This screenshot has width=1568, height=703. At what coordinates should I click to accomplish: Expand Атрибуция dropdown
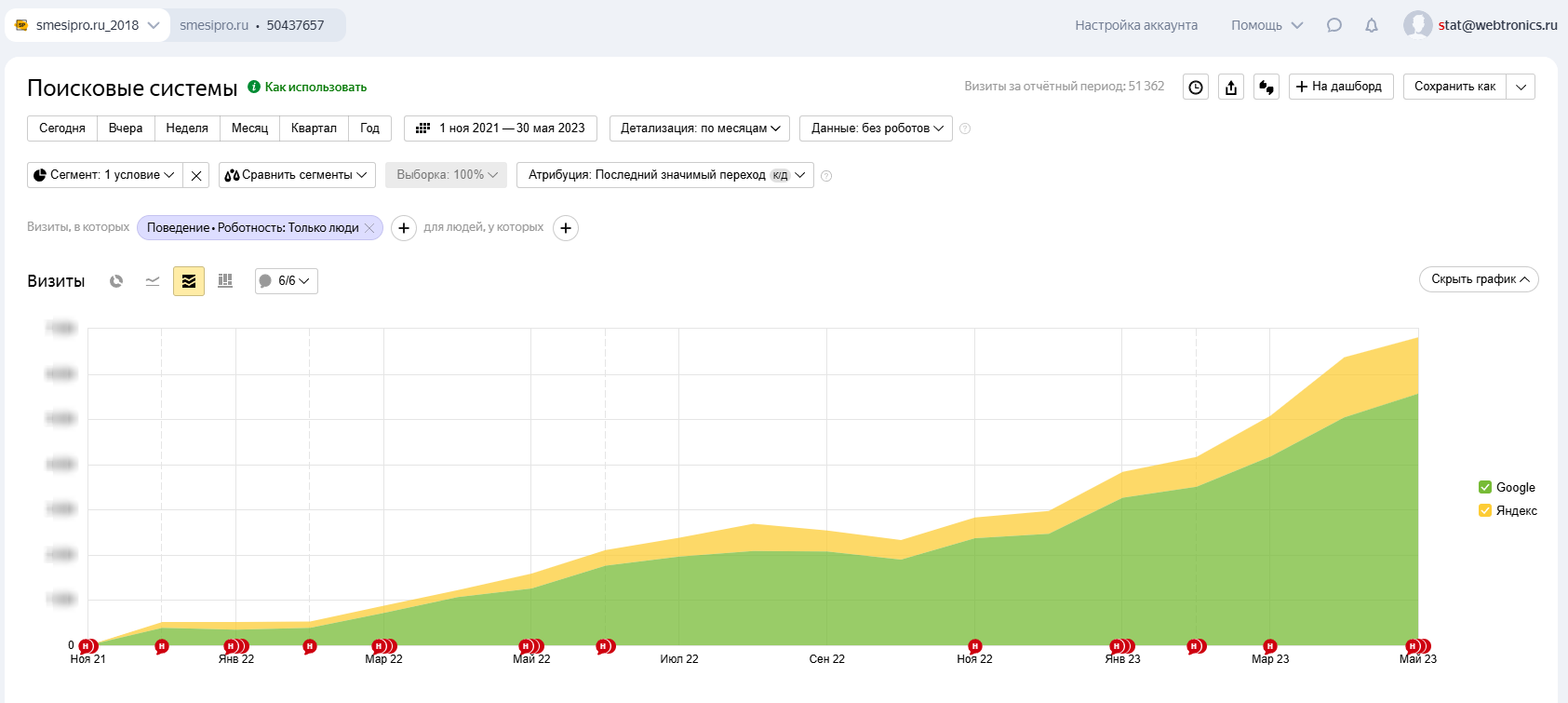(665, 175)
